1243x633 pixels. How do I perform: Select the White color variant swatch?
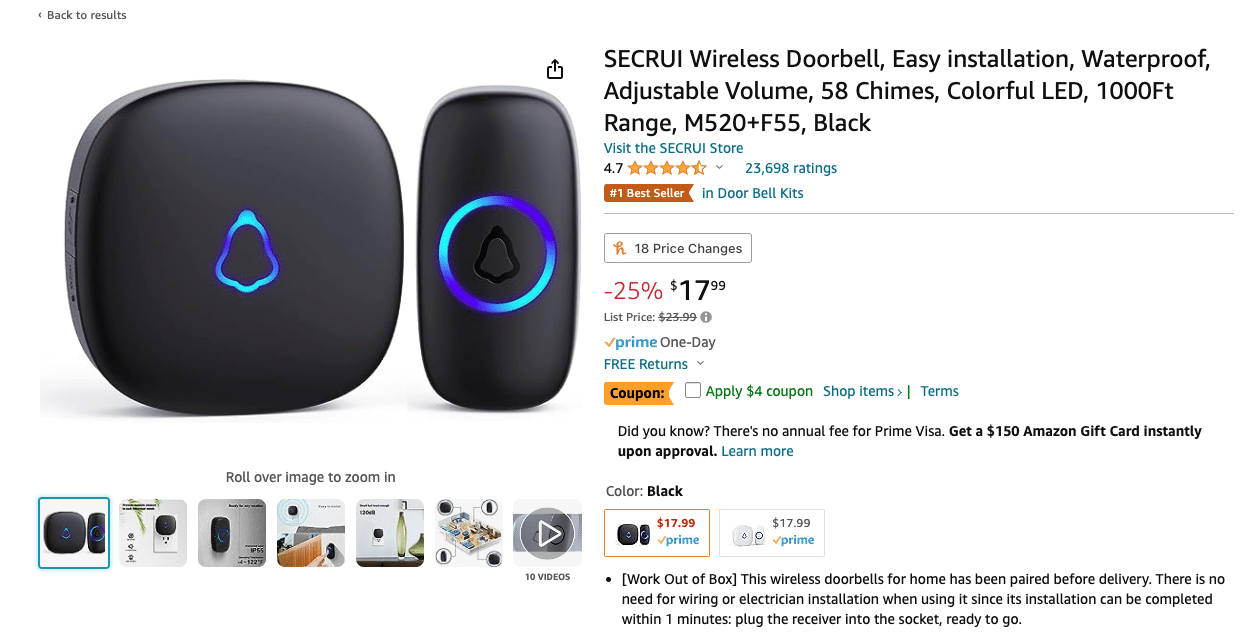tap(771, 532)
